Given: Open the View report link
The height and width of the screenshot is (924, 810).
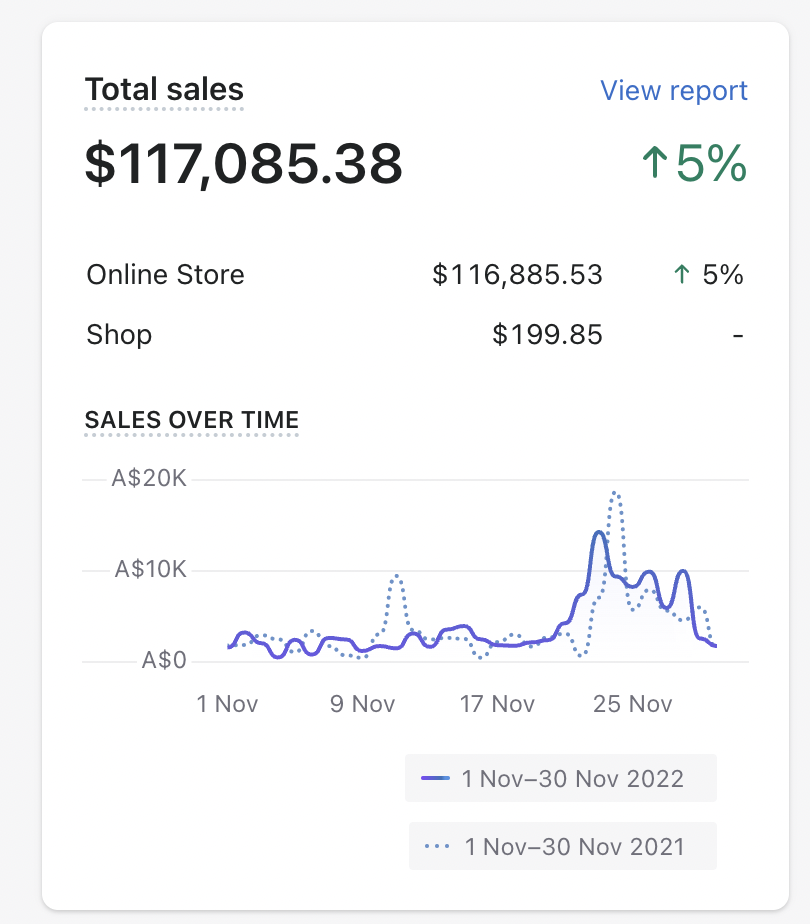Looking at the screenshot, I should pyautogui.click(x=673, y=91).
